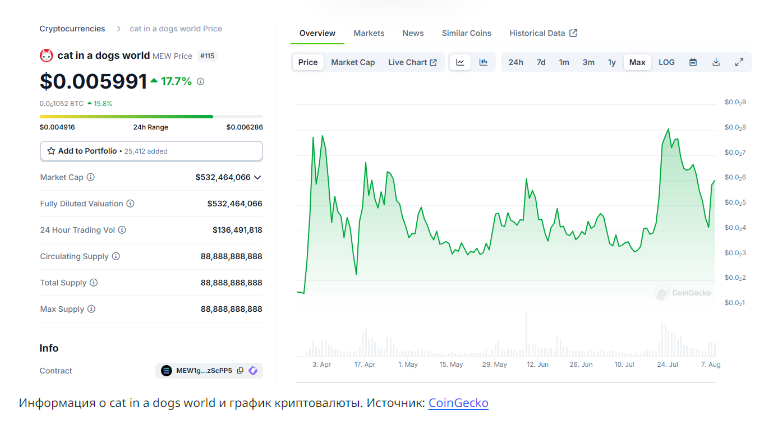This screenshot has width=758, height=422.
Task: Click the cat in a dogs world Price breadcrumb
Action: click(176, 29)
